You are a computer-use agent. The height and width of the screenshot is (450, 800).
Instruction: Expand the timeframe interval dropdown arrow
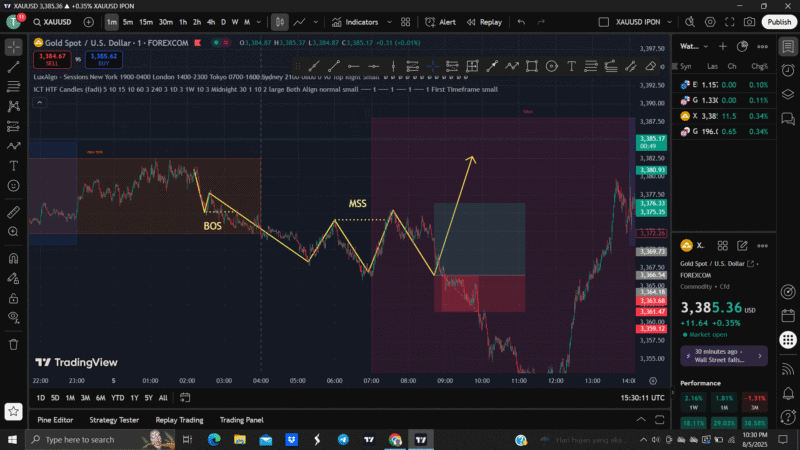pyautogui.click(x=258, y=21)
